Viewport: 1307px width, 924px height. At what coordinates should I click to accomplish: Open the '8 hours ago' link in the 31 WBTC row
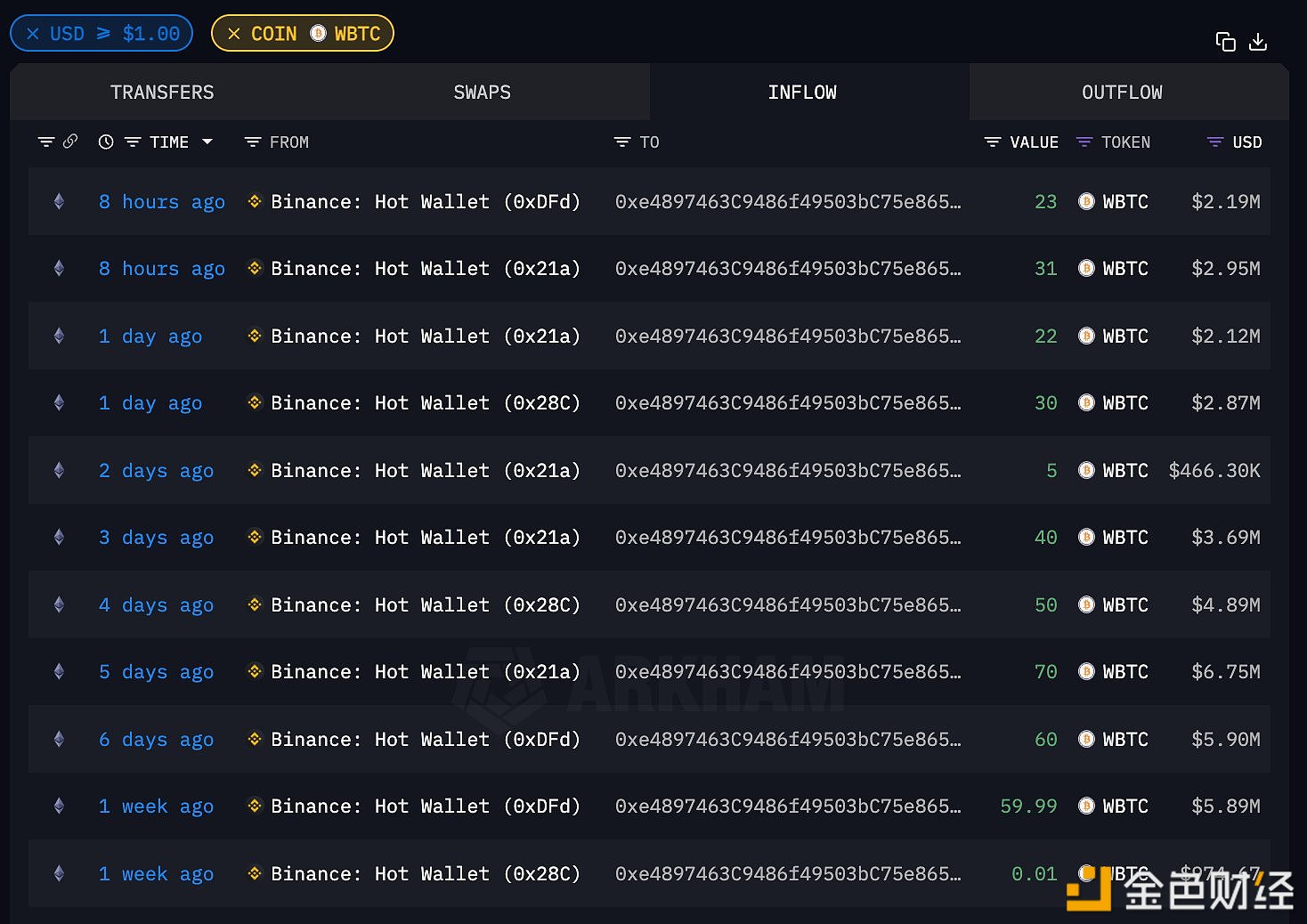(x=162, y=269)
